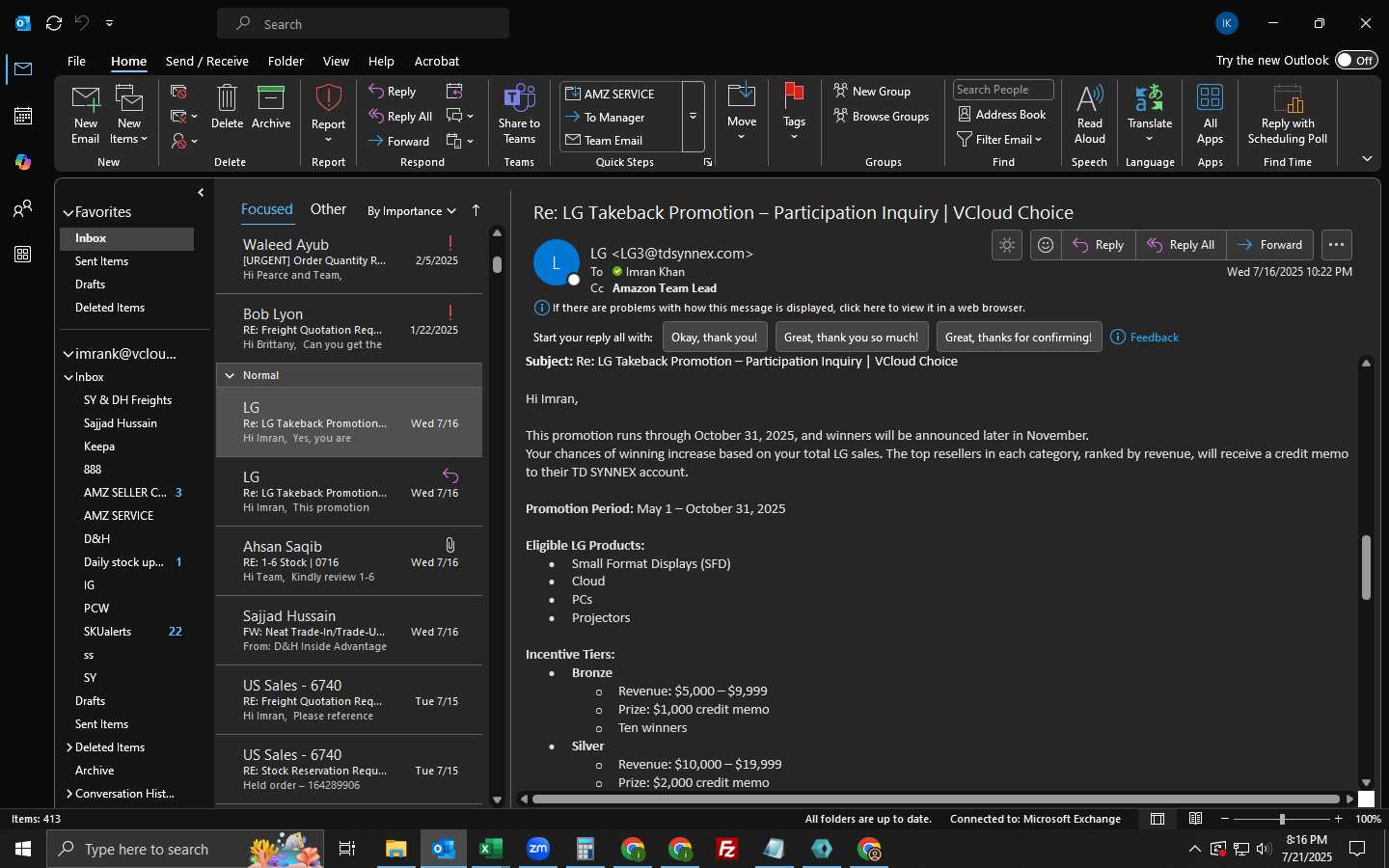Click the Search box at top

click(x=363, y=23)
